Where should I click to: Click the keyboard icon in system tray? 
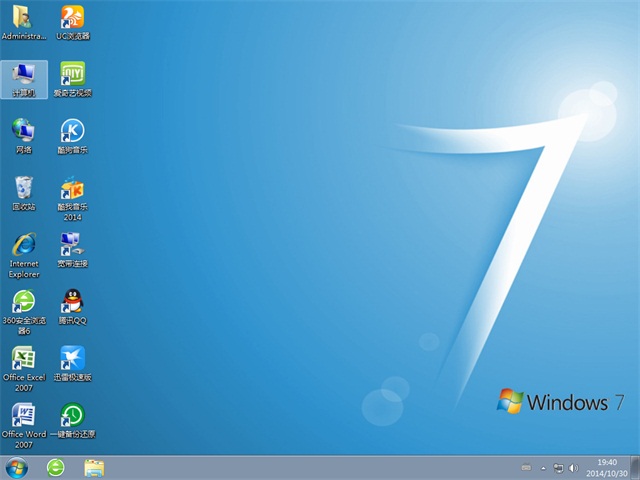(527, 468)
